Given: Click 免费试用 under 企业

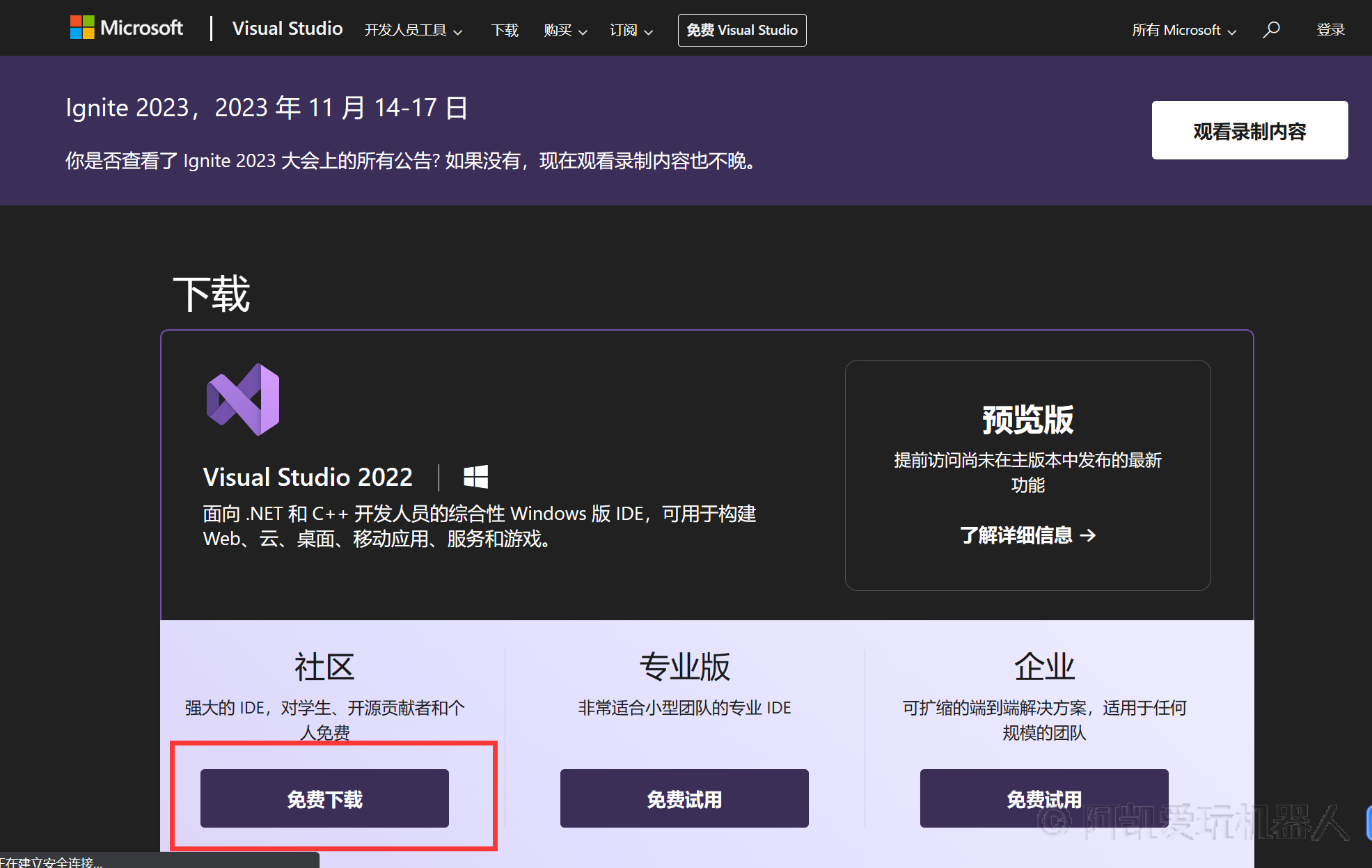Looking at the screenshot, I should [x=1044, y=798].
